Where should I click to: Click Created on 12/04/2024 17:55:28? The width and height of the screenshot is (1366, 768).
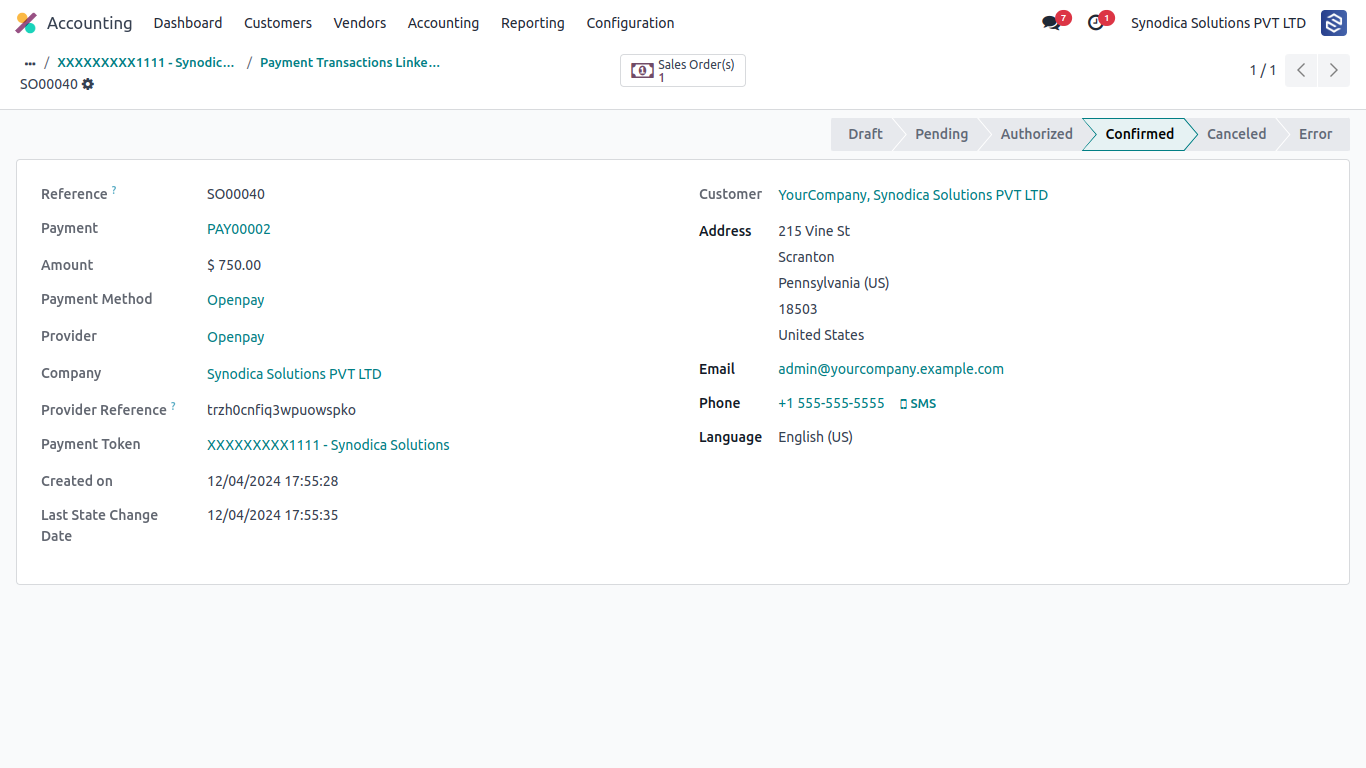(273, 481)
